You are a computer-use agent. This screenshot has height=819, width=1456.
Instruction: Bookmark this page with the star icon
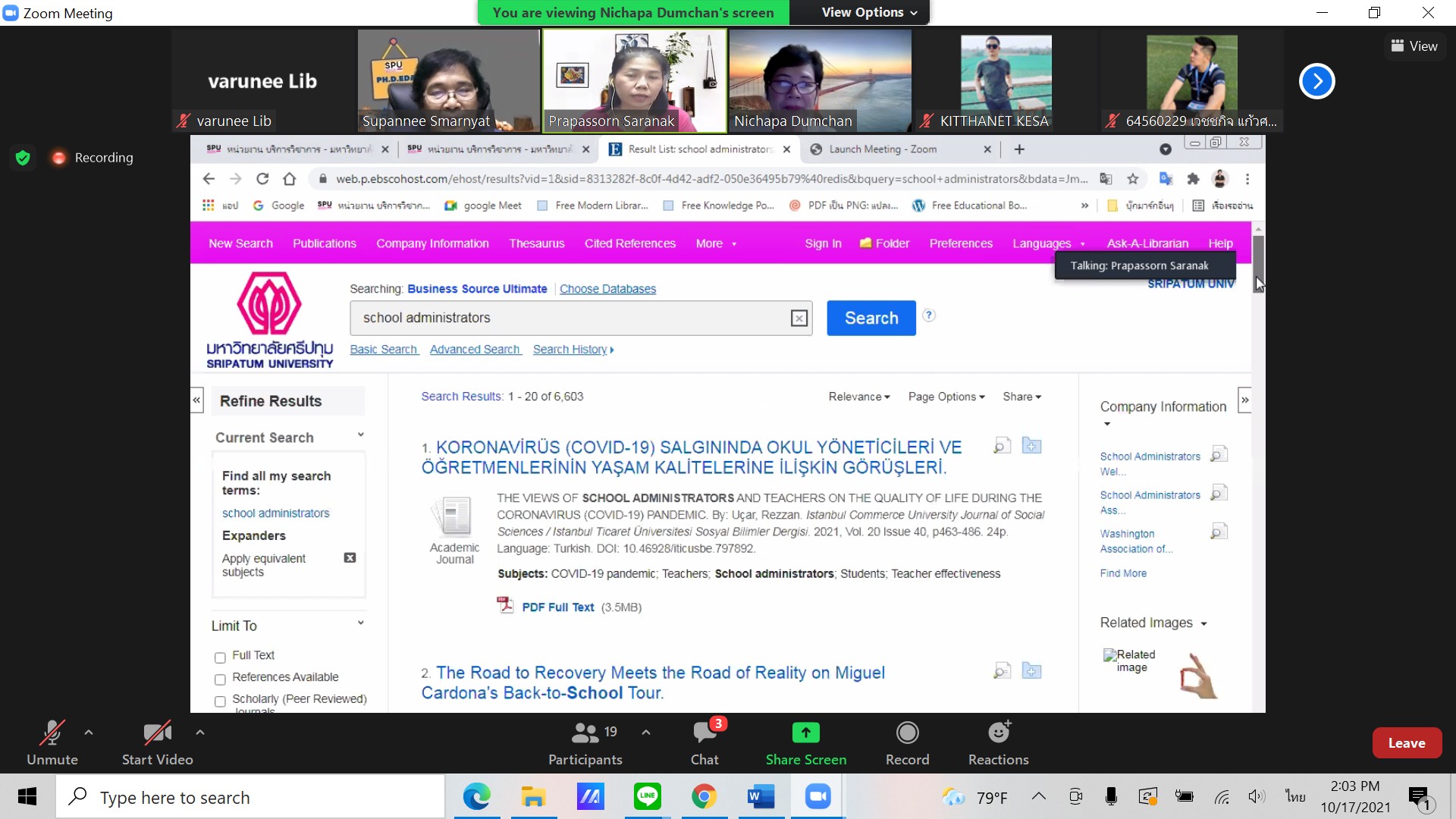coord(1132,179)
